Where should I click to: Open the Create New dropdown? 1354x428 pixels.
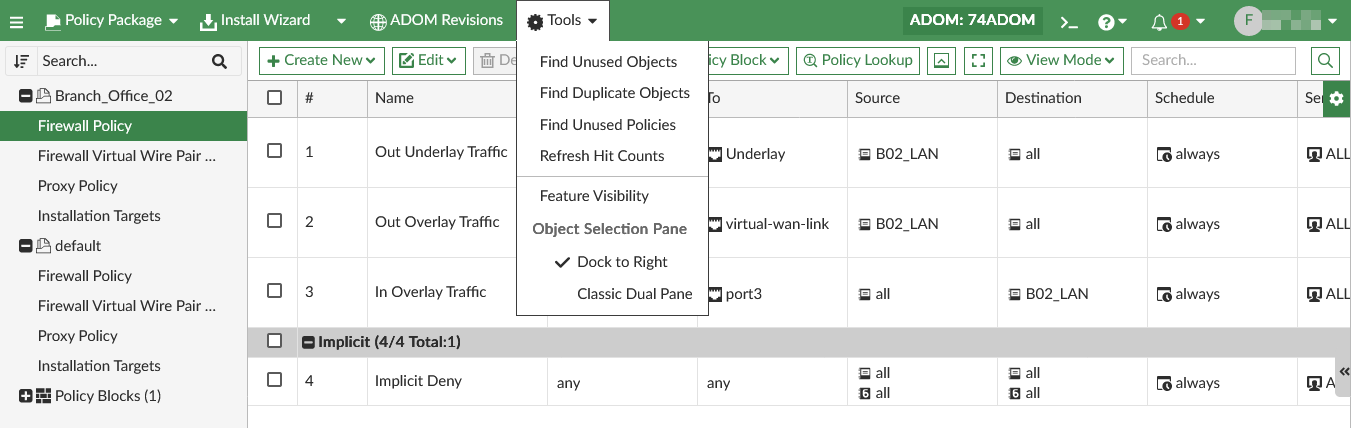(x=322, y=60)
